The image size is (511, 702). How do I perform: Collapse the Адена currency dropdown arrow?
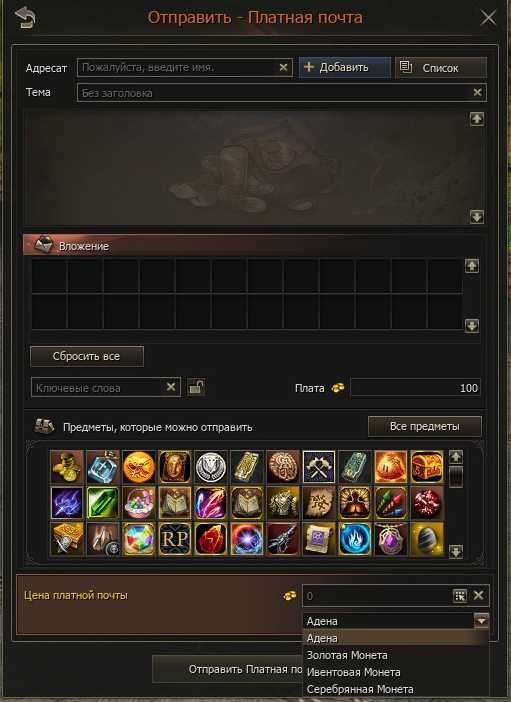point(481,621)
